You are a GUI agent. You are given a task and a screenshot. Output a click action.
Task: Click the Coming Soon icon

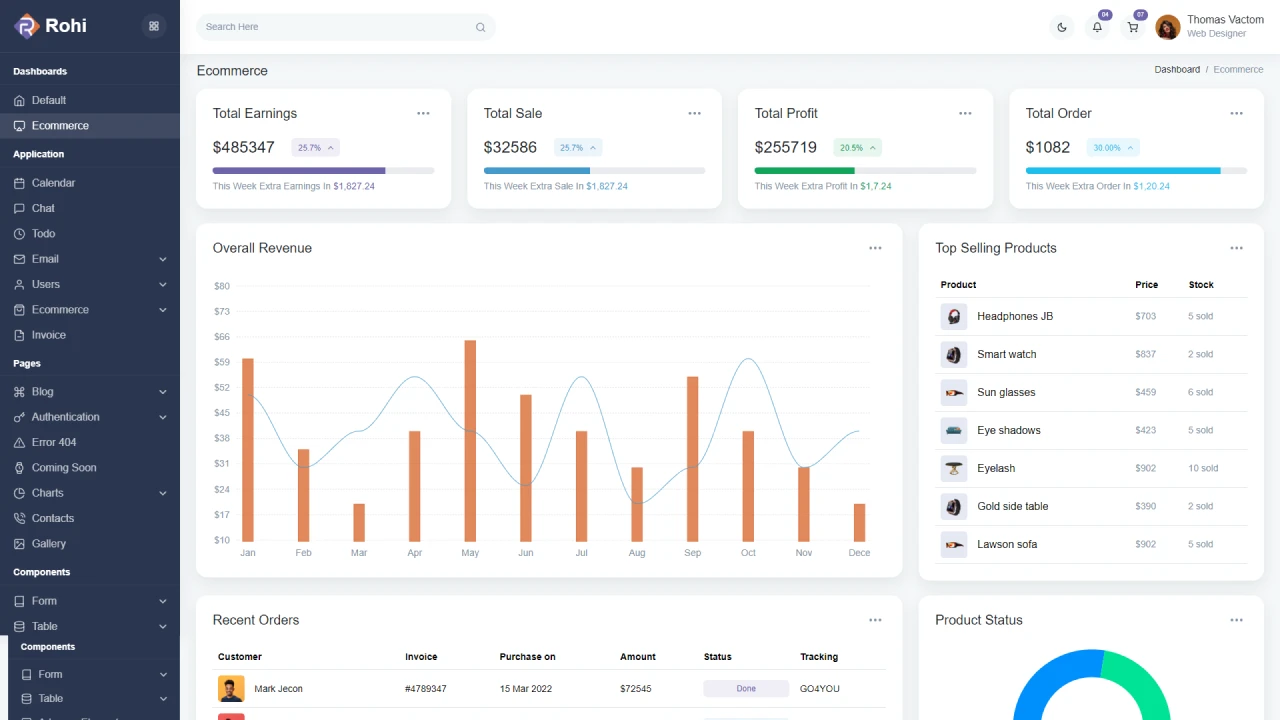(19, 468)
